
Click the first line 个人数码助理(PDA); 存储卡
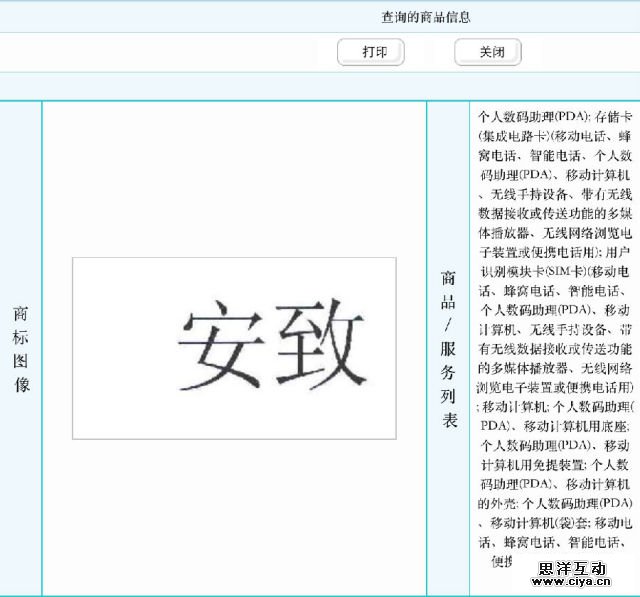click(554, 116)
